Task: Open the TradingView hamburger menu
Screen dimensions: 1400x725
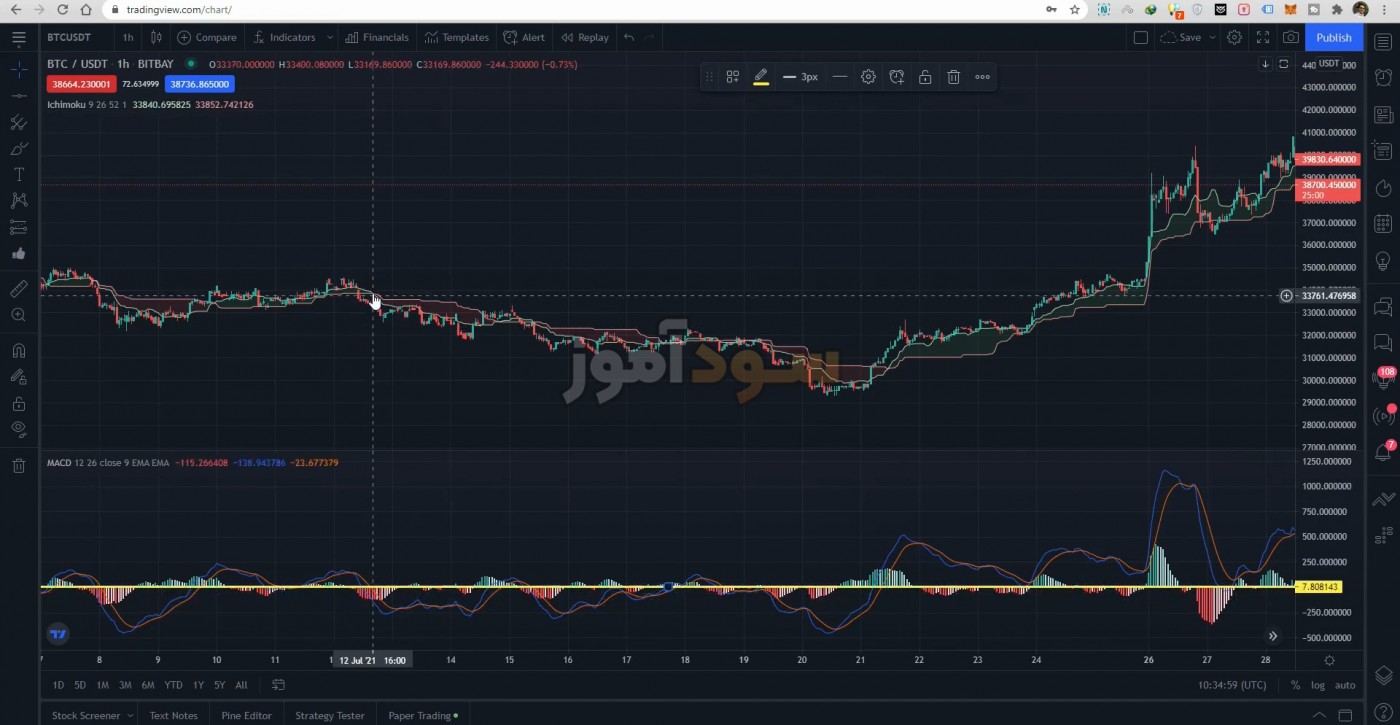Action: [x=18, y=38]
